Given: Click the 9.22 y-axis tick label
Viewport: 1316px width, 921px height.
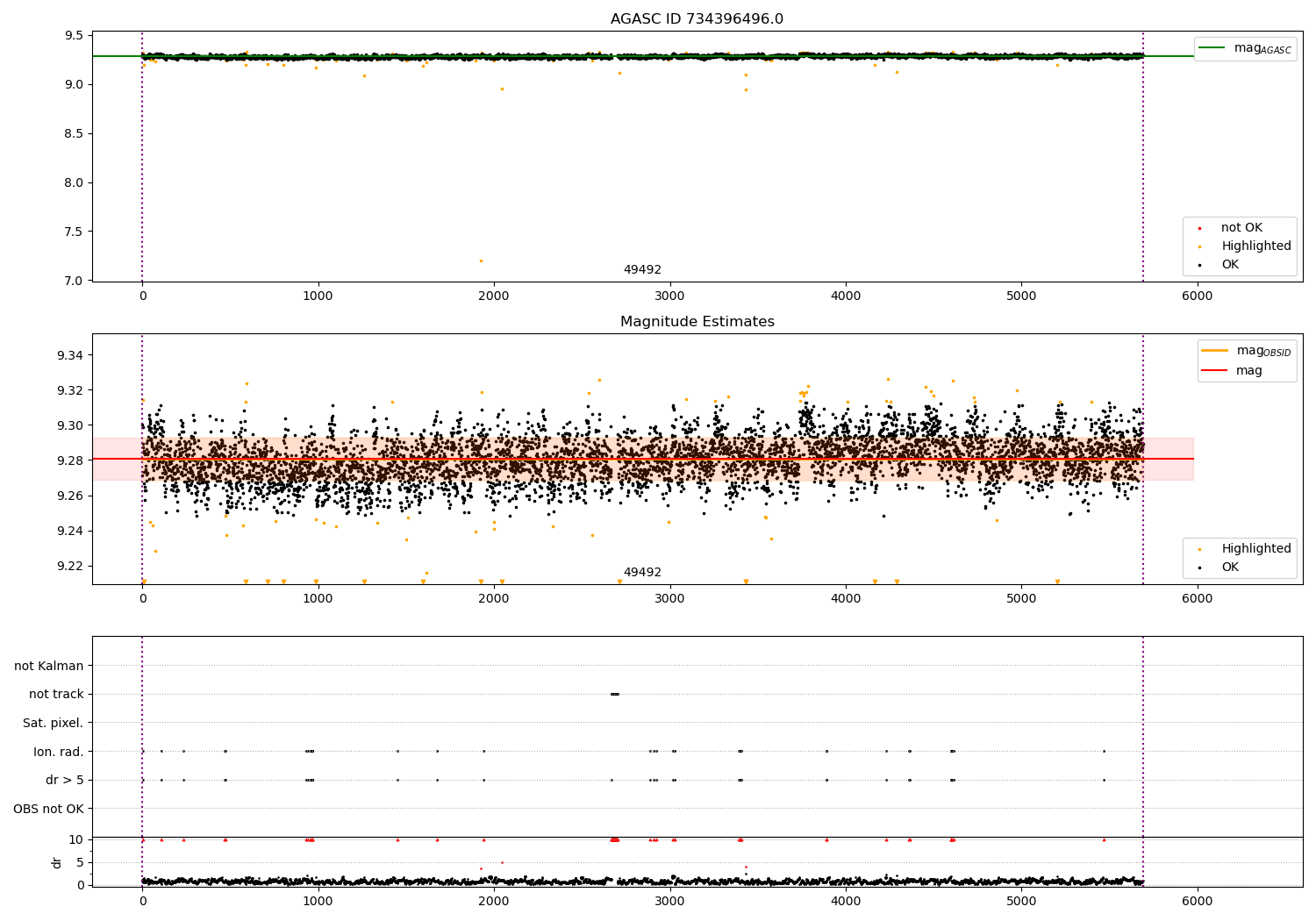Looking at the screenshot, I should 70,566.
